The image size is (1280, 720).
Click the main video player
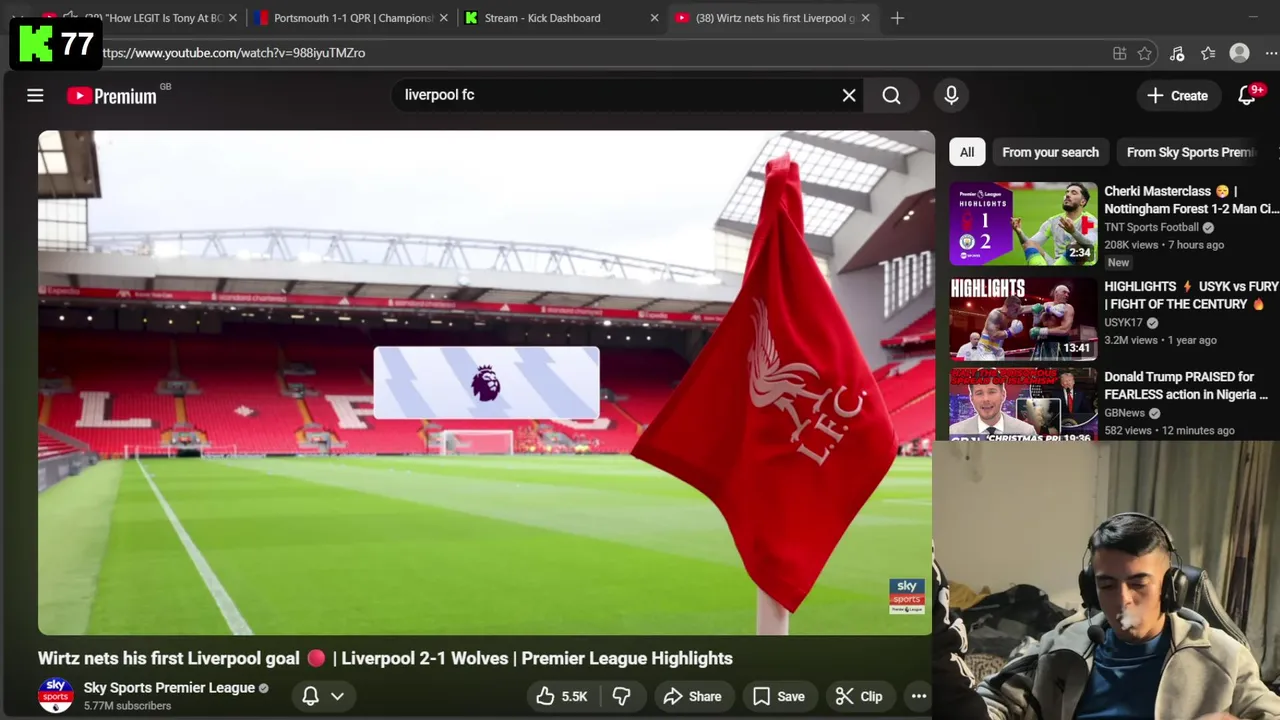coord(486,383)
